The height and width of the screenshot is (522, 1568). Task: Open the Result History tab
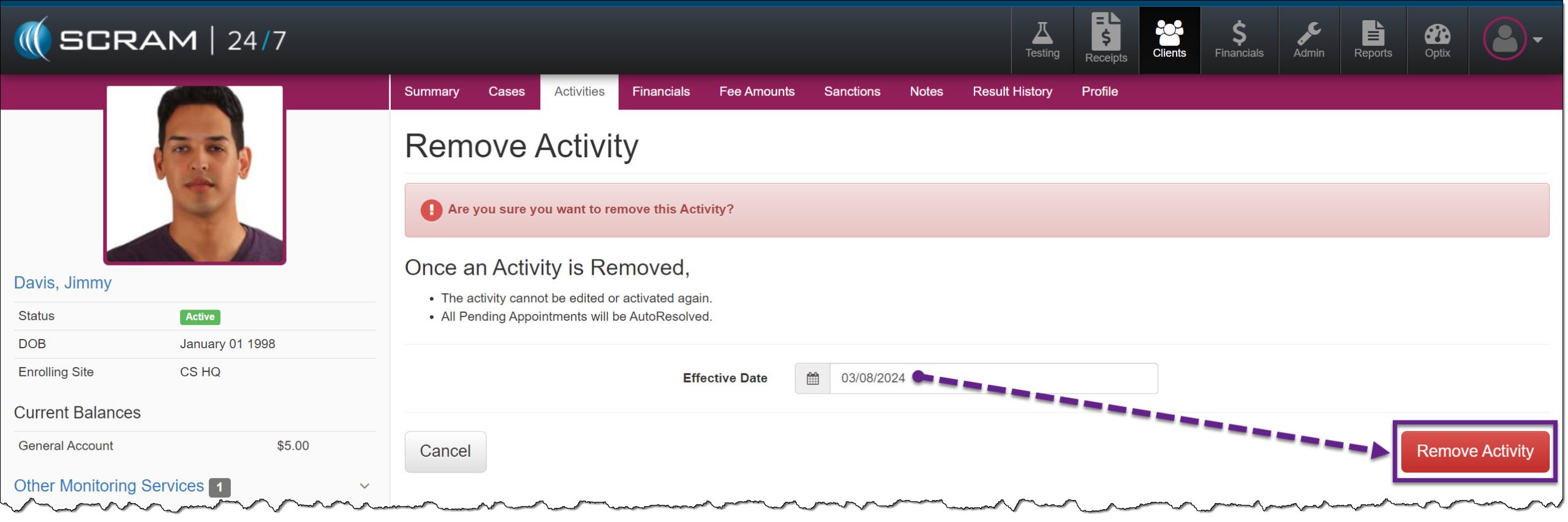click(1012, 92)
